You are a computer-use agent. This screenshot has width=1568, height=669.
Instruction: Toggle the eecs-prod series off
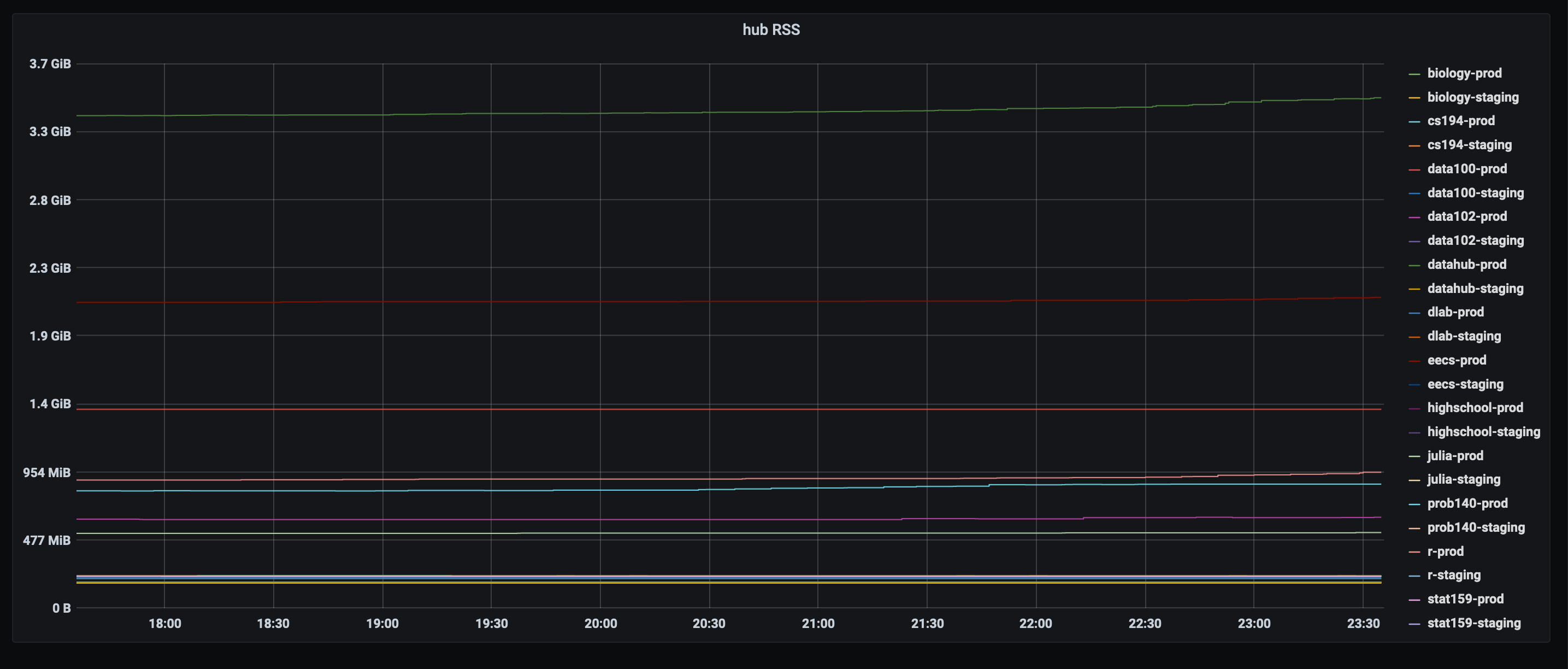point(1456,360)
